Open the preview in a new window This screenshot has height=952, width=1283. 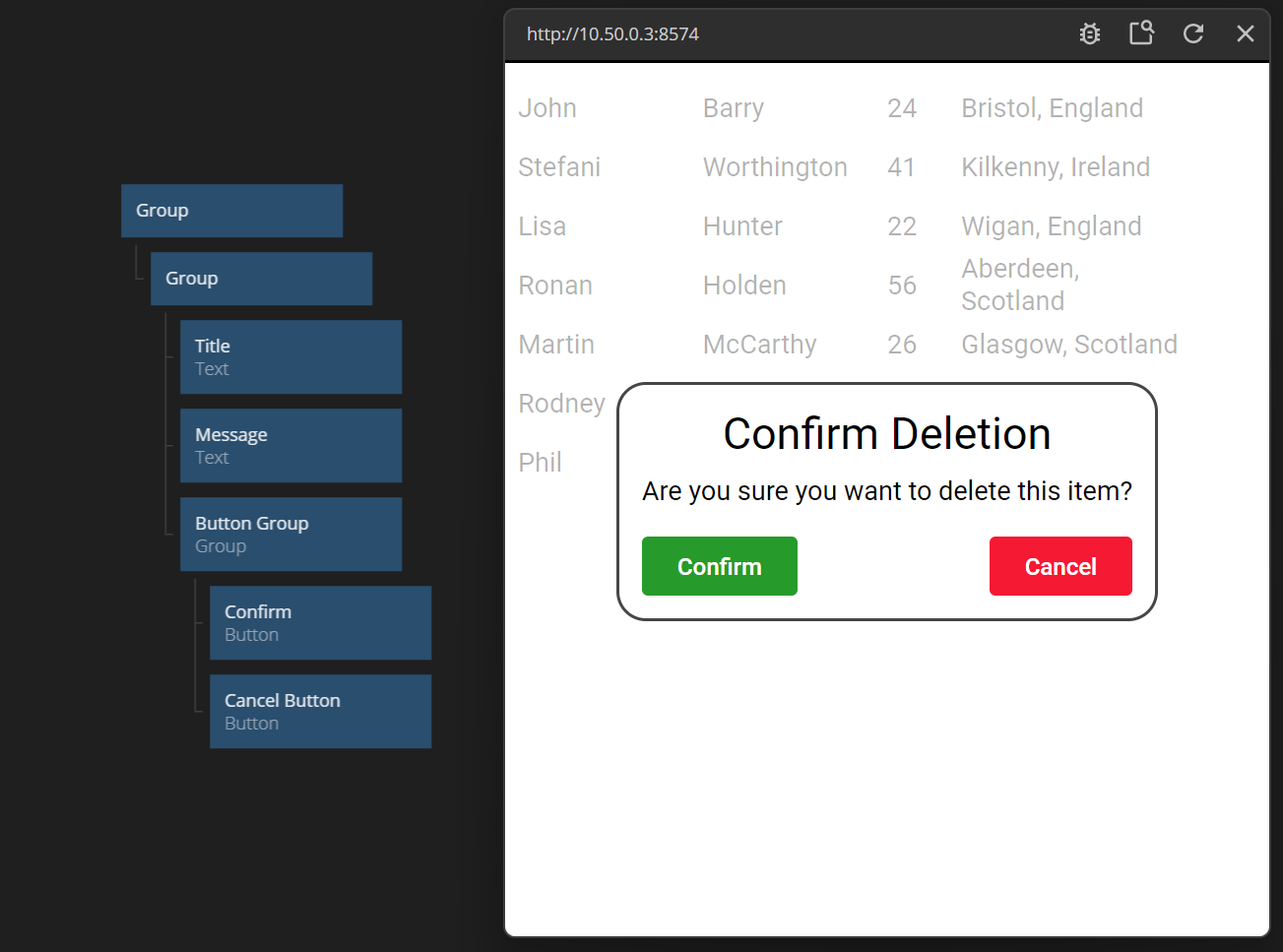pyautogui.click(x=1141, y=33)
